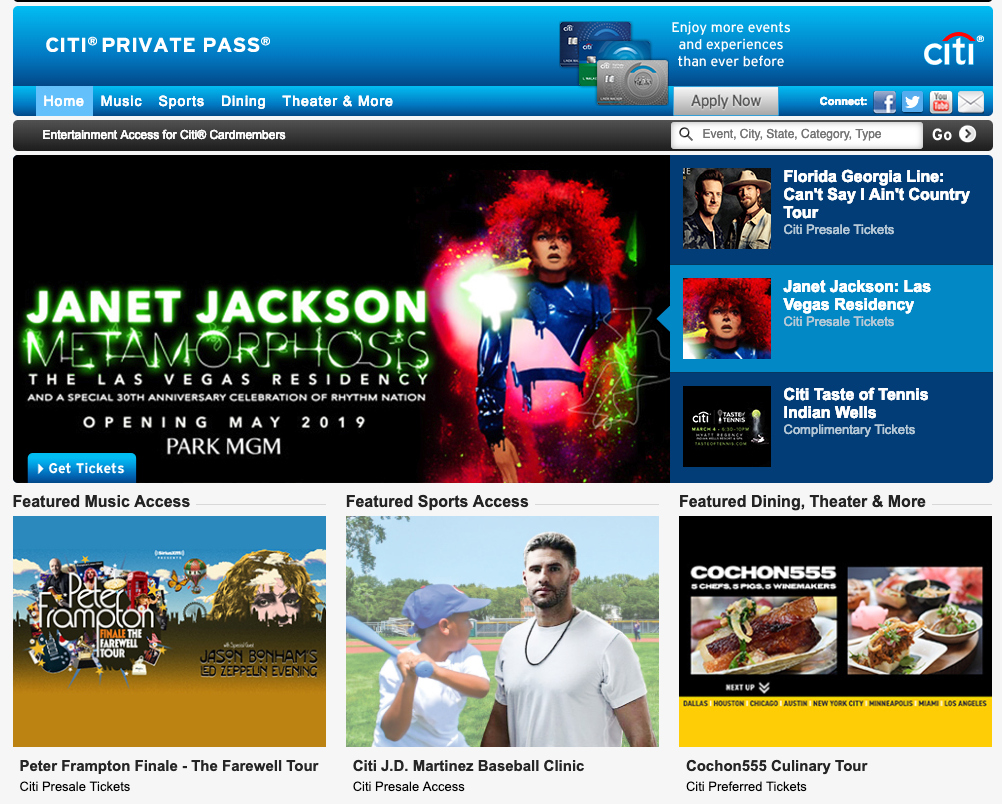Open the Theater & More menu
Screen dimensions: 1002x804
click(337, 101)
